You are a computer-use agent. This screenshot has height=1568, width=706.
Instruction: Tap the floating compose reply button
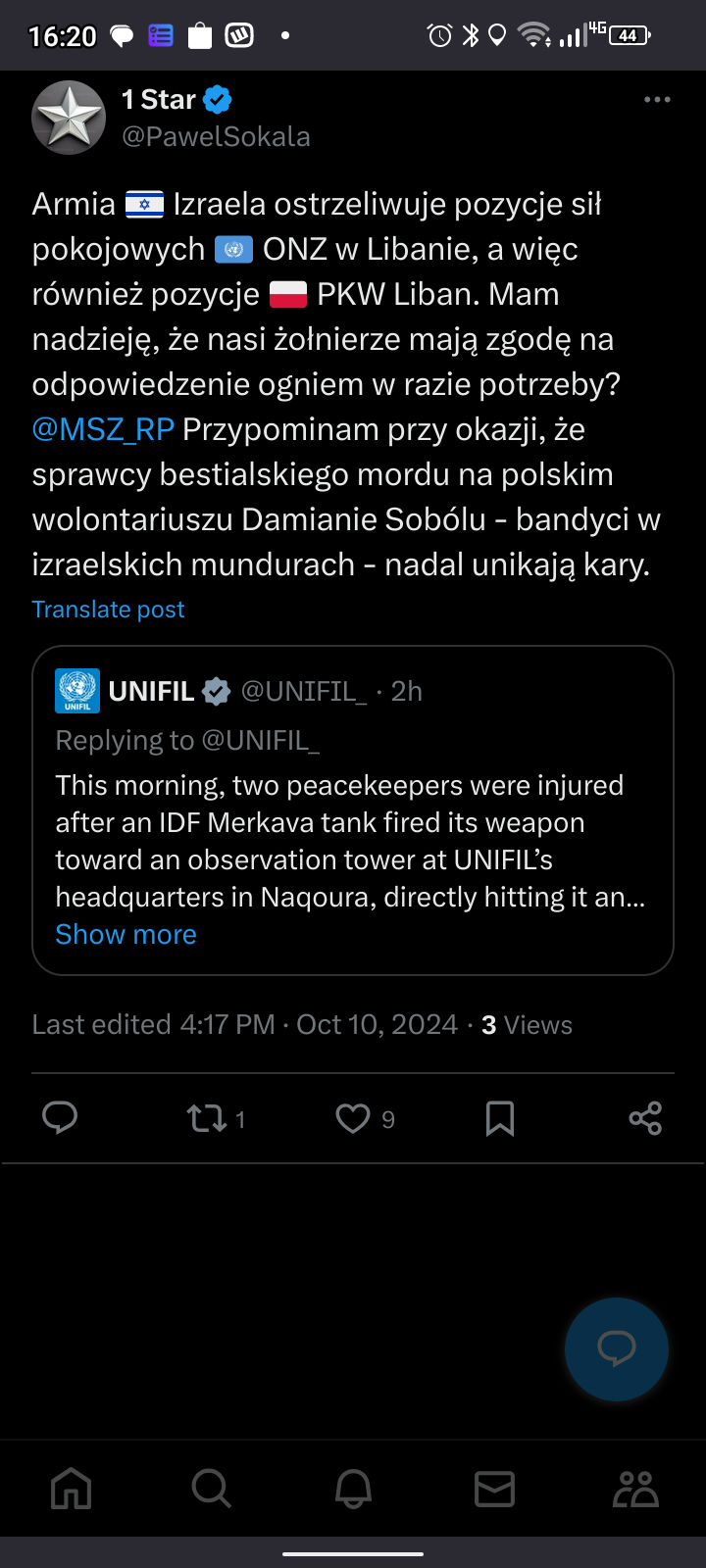617,1349
